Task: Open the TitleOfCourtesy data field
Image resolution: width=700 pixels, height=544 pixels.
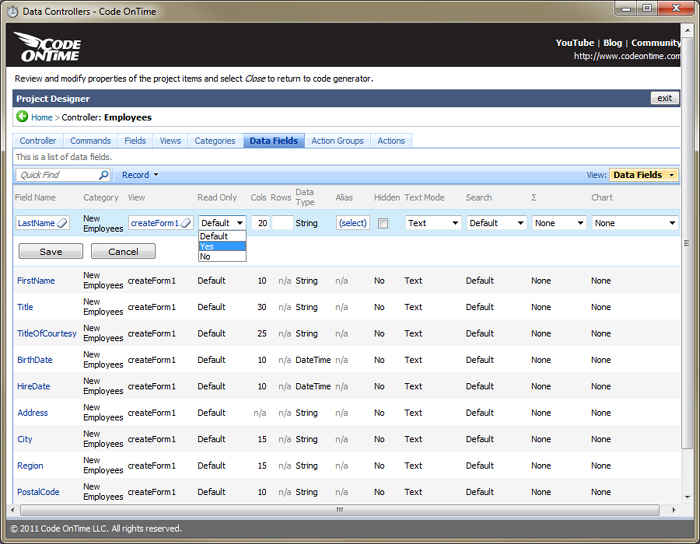Action: pyautogui.click(x=47, y=333)
